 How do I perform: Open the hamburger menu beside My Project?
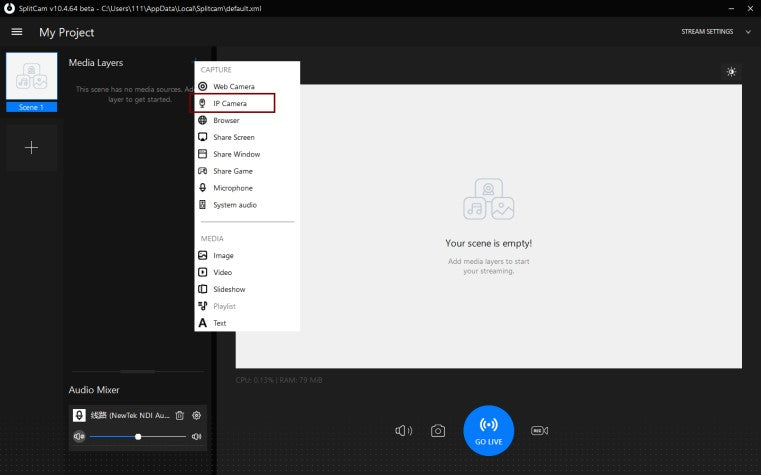tap(17, 32)
